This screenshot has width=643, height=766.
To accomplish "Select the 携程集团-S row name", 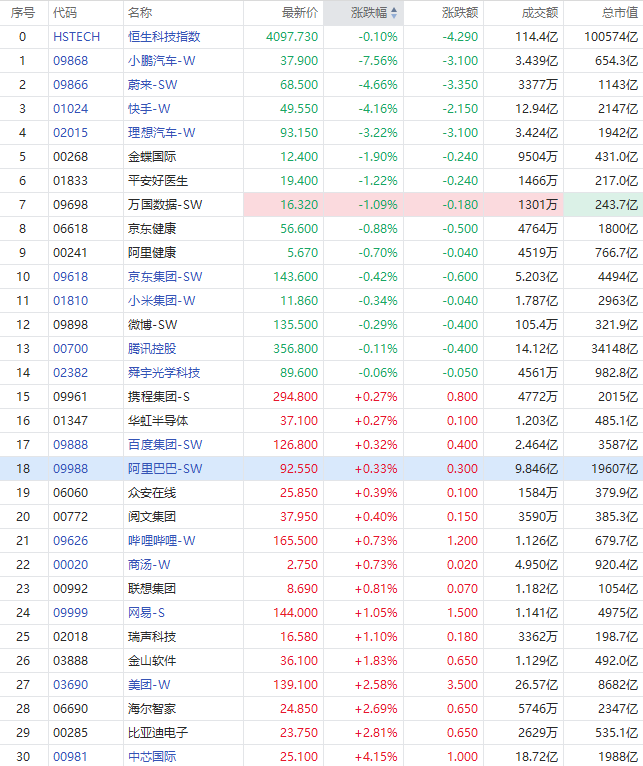I will click(x=158, y=396).
